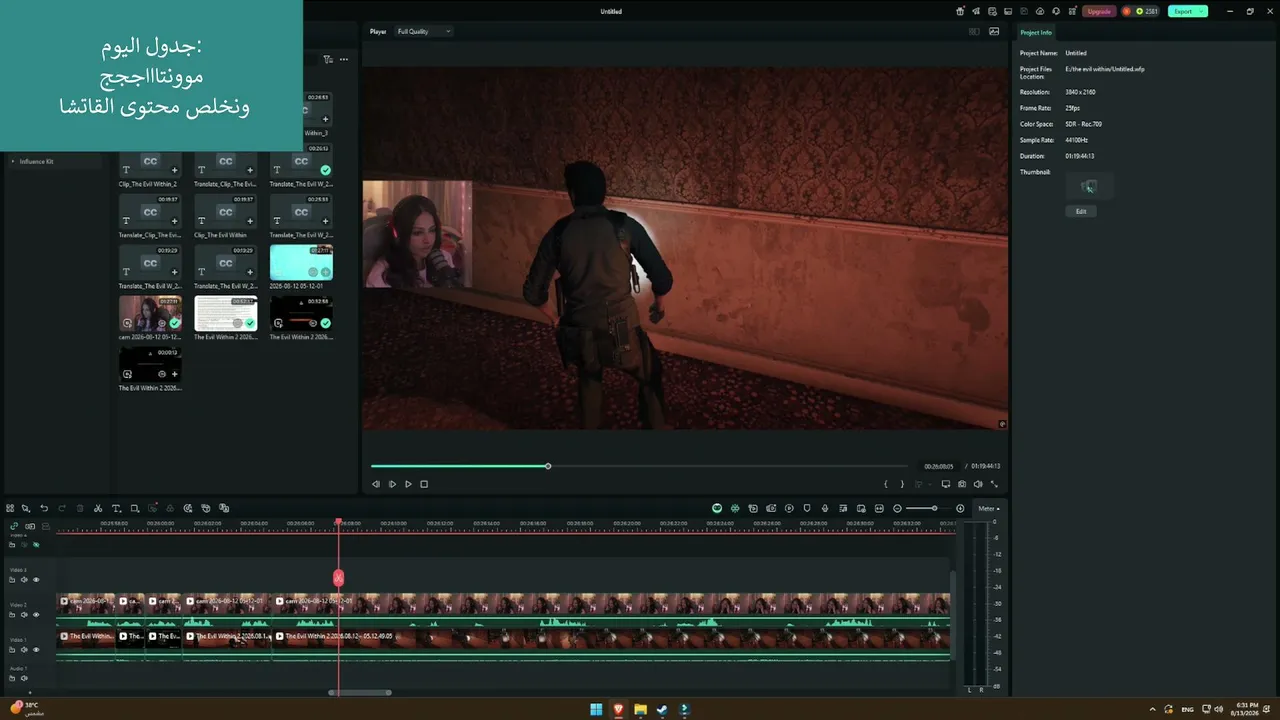Screen dimensions: 1280x720
Task: Select the split scissors tool in timeline toolbar
Action: point(98,508)
